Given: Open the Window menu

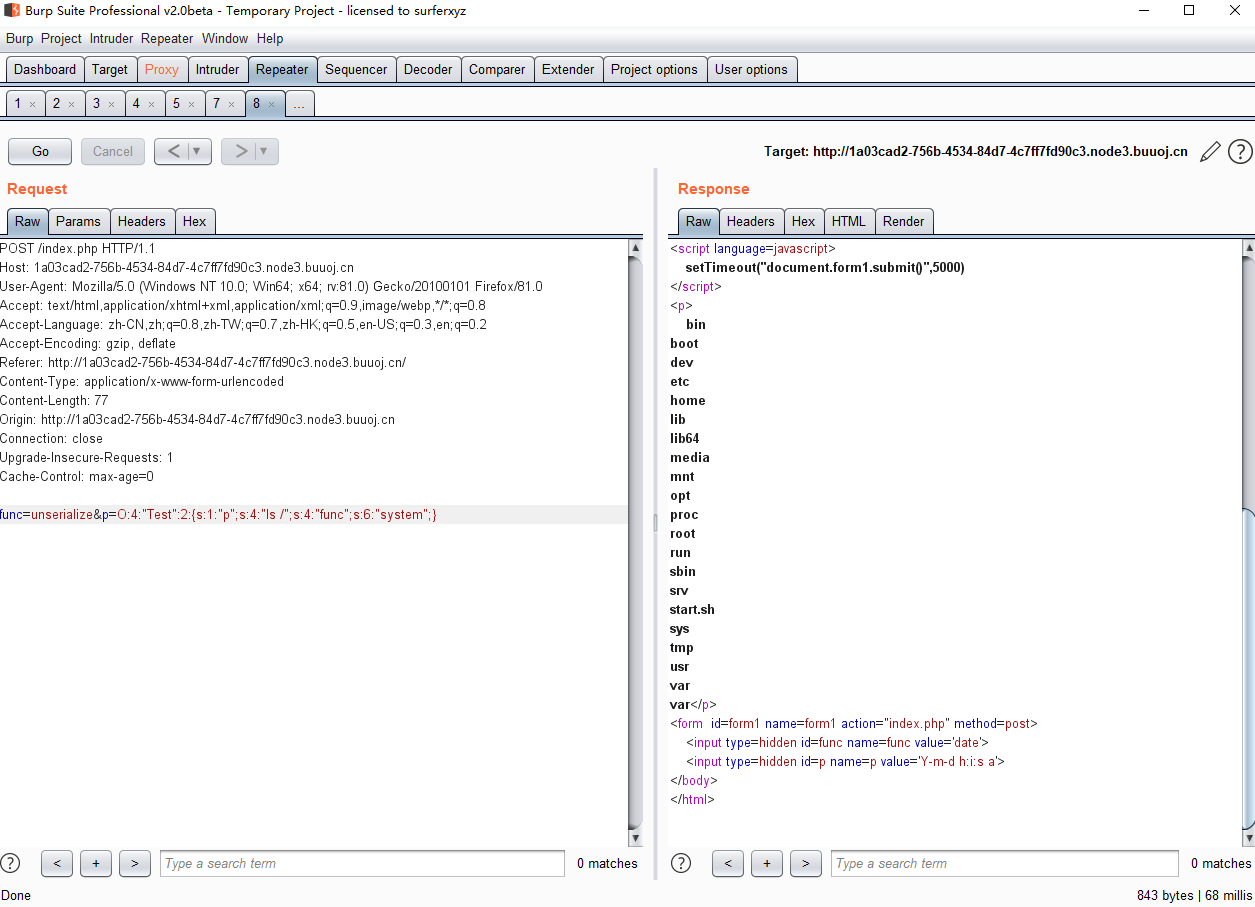Looking at the screenshot, I should coord(225,38).
